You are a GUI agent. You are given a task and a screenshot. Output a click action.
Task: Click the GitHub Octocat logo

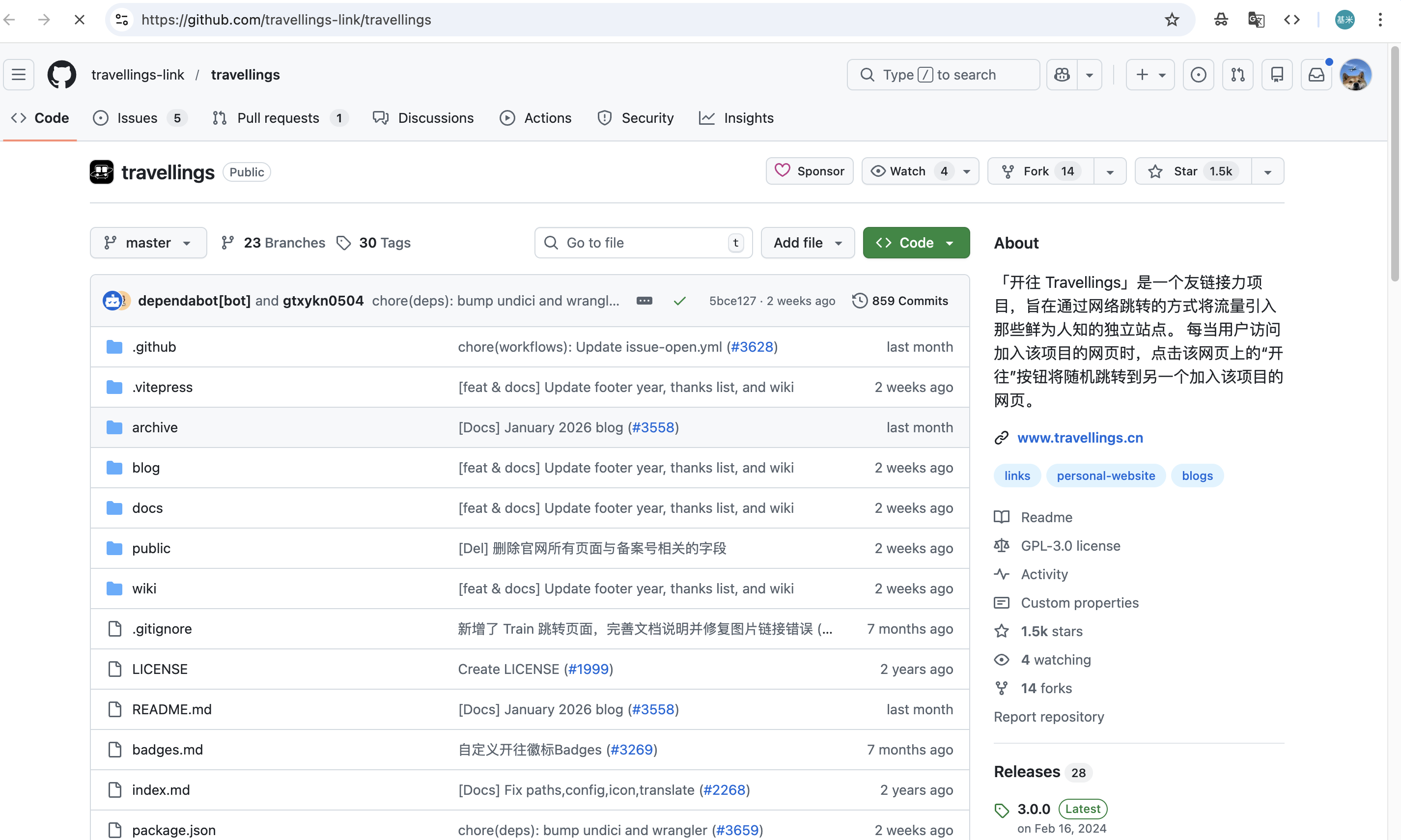click(62, 75)
